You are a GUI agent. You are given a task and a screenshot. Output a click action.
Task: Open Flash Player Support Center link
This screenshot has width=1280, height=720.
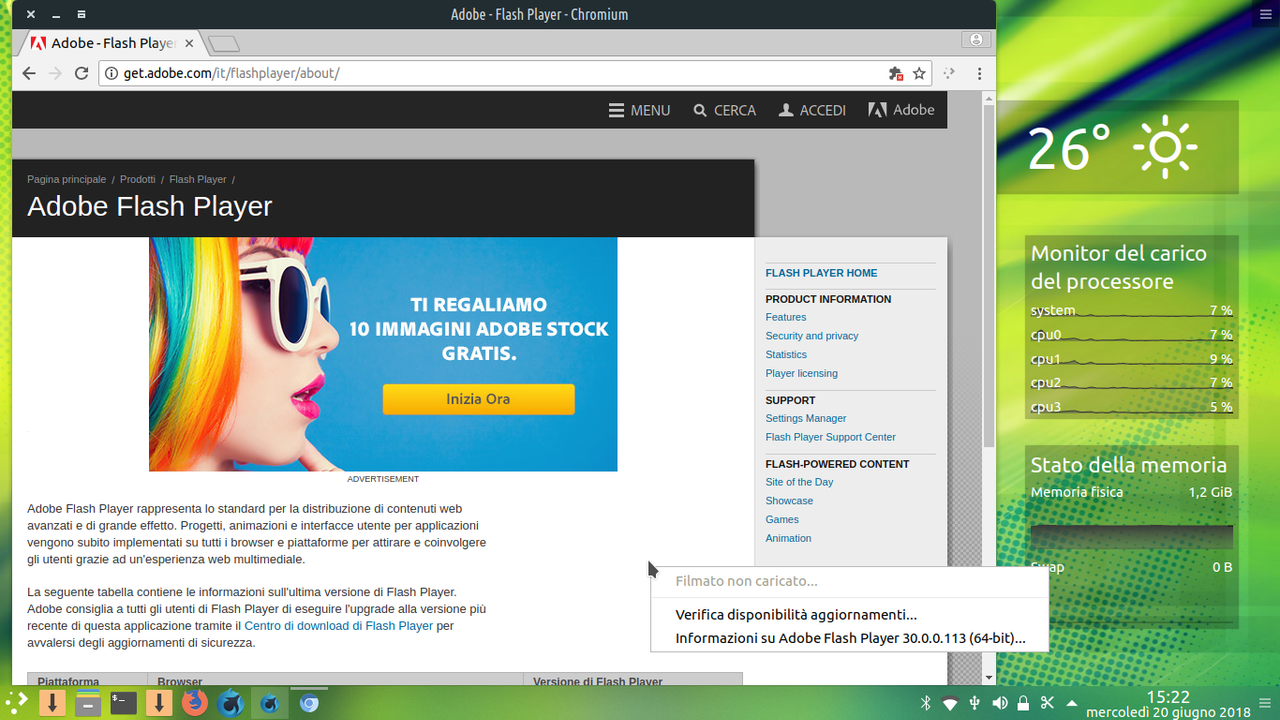tap(831, 437)
